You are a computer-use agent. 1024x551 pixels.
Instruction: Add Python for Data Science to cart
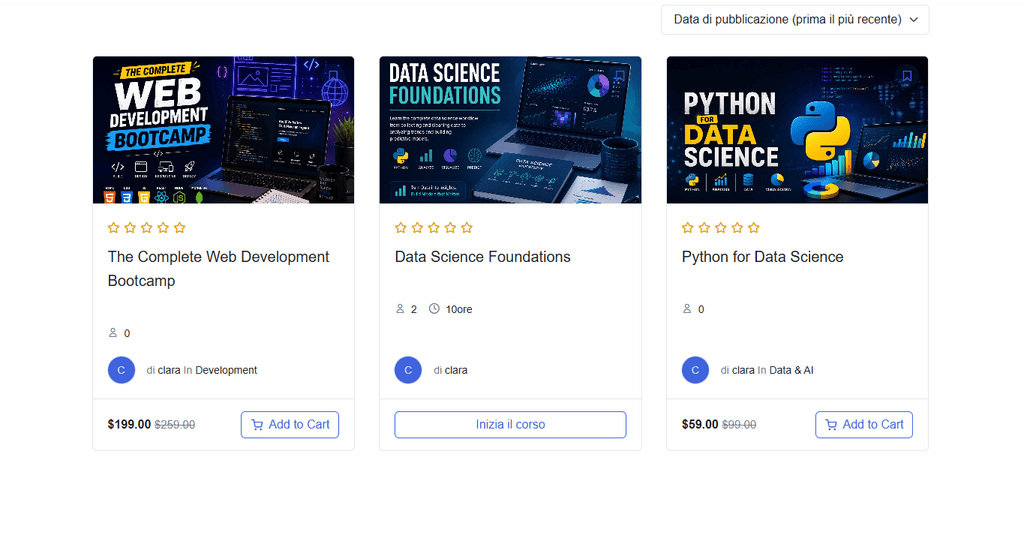point(863,424)
